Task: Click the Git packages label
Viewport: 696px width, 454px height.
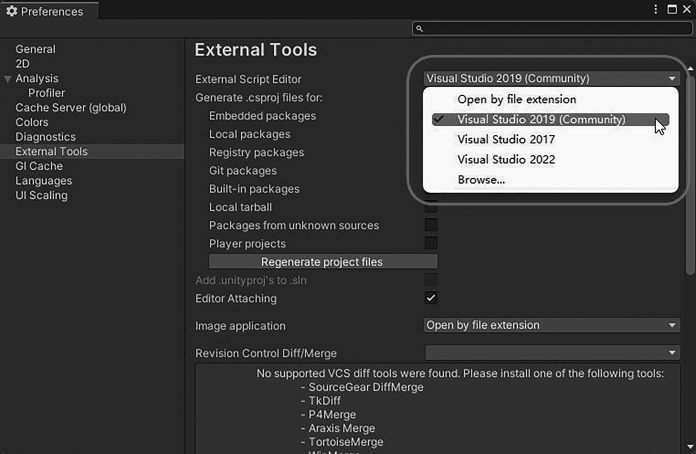Action: coord(243,171)
